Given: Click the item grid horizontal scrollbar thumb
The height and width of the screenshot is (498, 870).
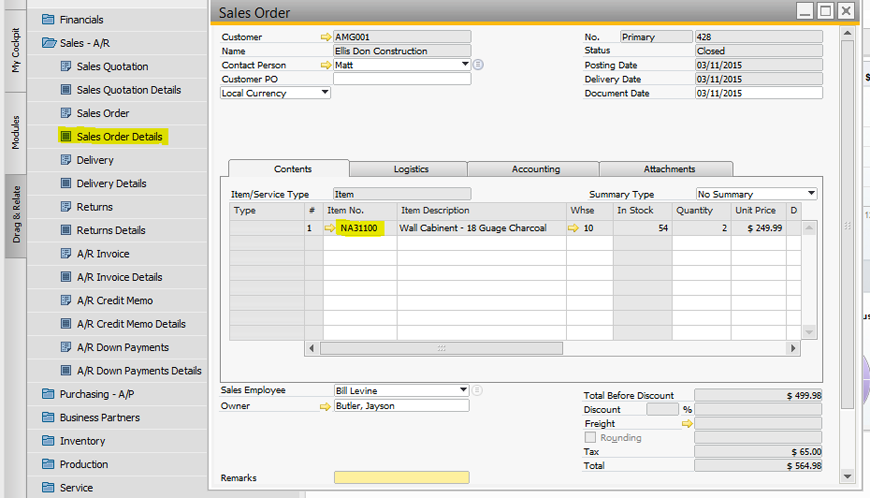Looking at the screenshot, I should [x=441, y=348].
